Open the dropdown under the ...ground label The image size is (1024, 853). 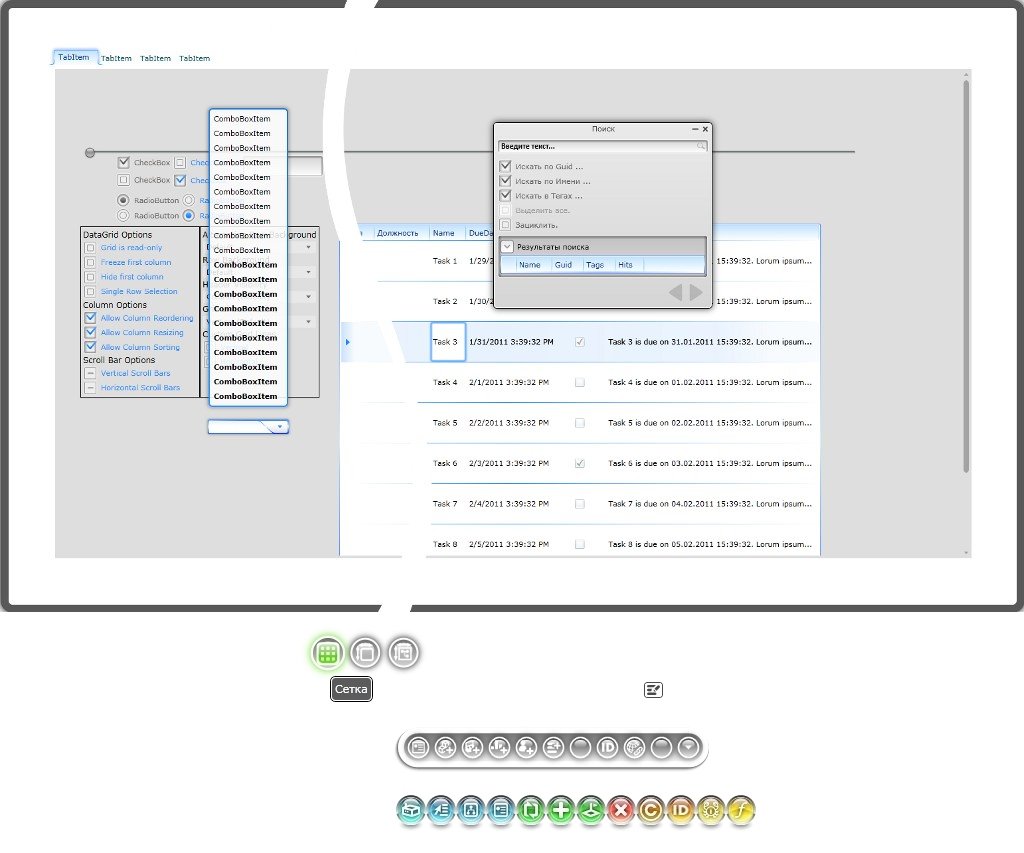[308, 248]
